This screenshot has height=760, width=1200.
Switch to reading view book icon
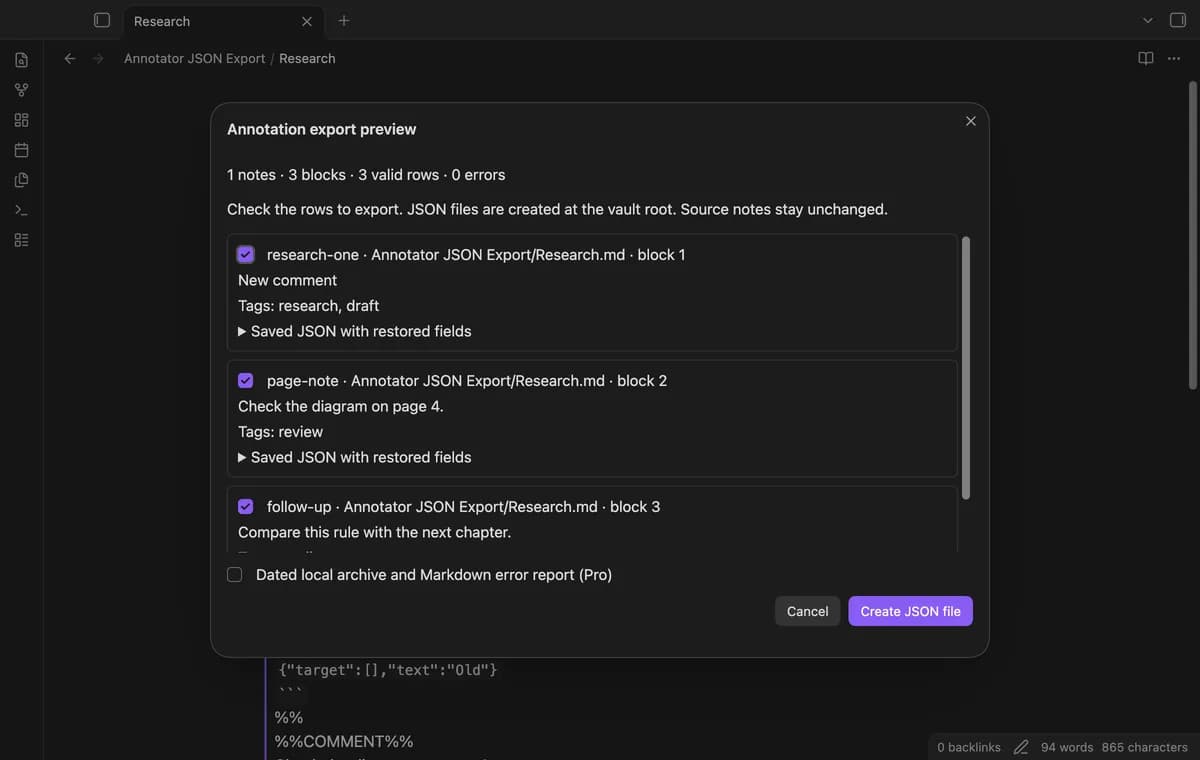(1146, 58)
